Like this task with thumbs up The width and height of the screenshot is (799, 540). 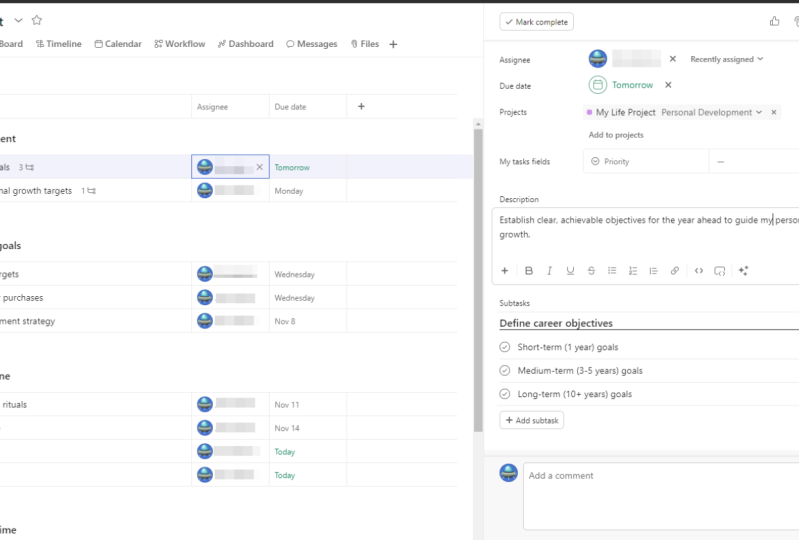(775, 21)
